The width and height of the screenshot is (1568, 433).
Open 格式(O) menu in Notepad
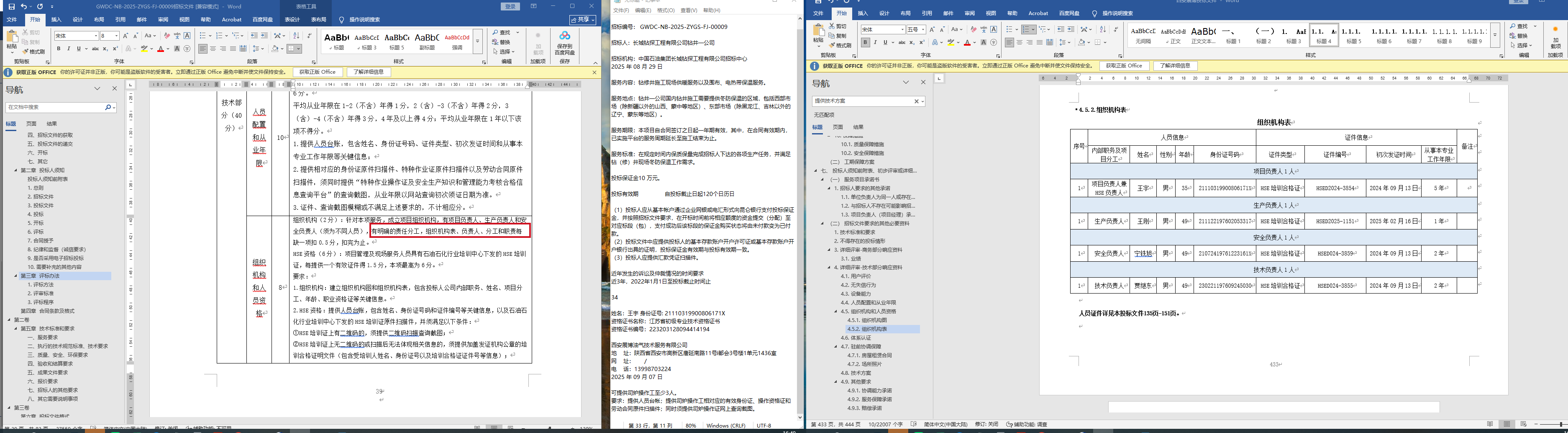[x=666, y=10]
